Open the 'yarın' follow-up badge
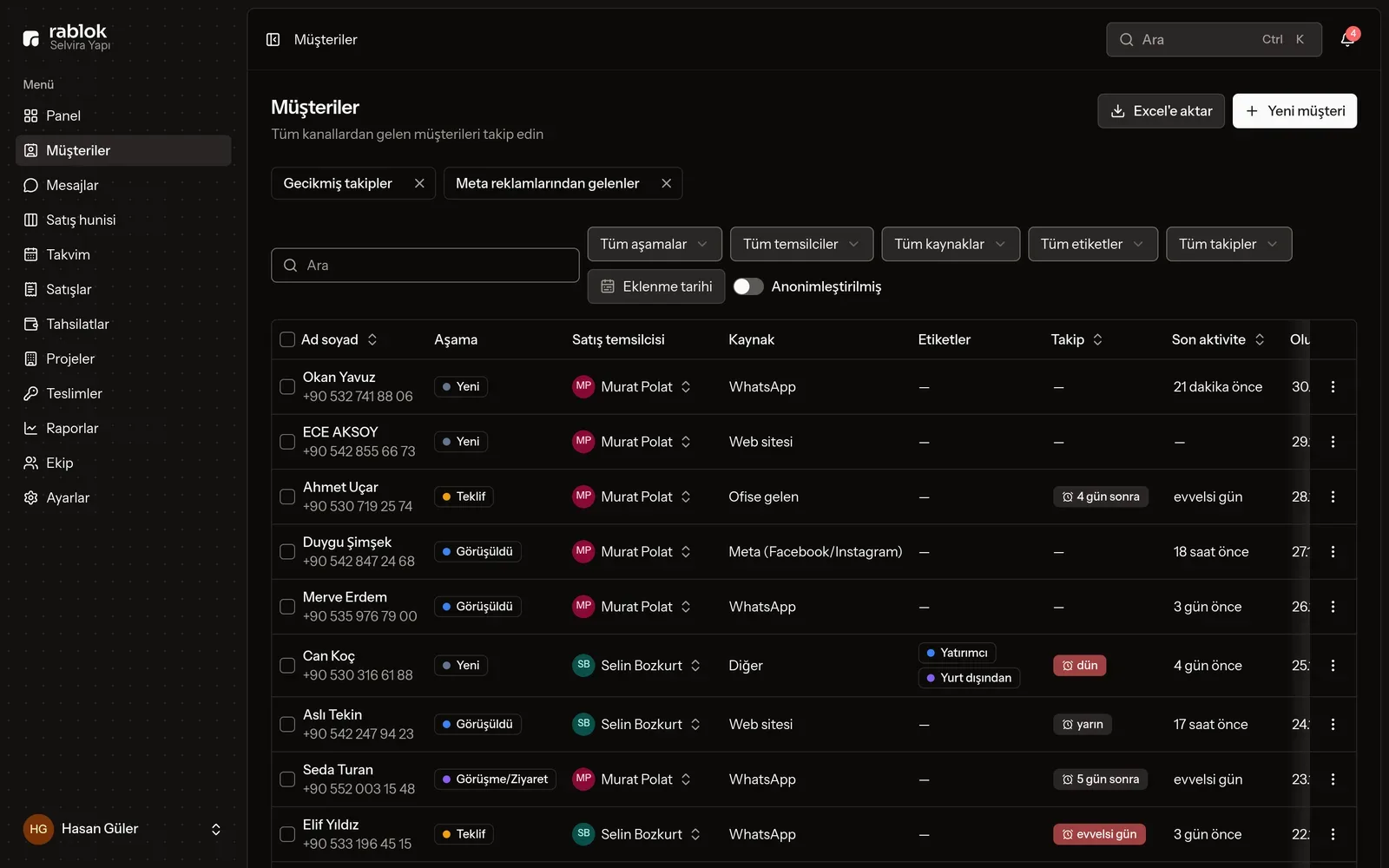The height and width of the screenshot is (868, 1389). pyautogui.click(x=1082, y=724)
